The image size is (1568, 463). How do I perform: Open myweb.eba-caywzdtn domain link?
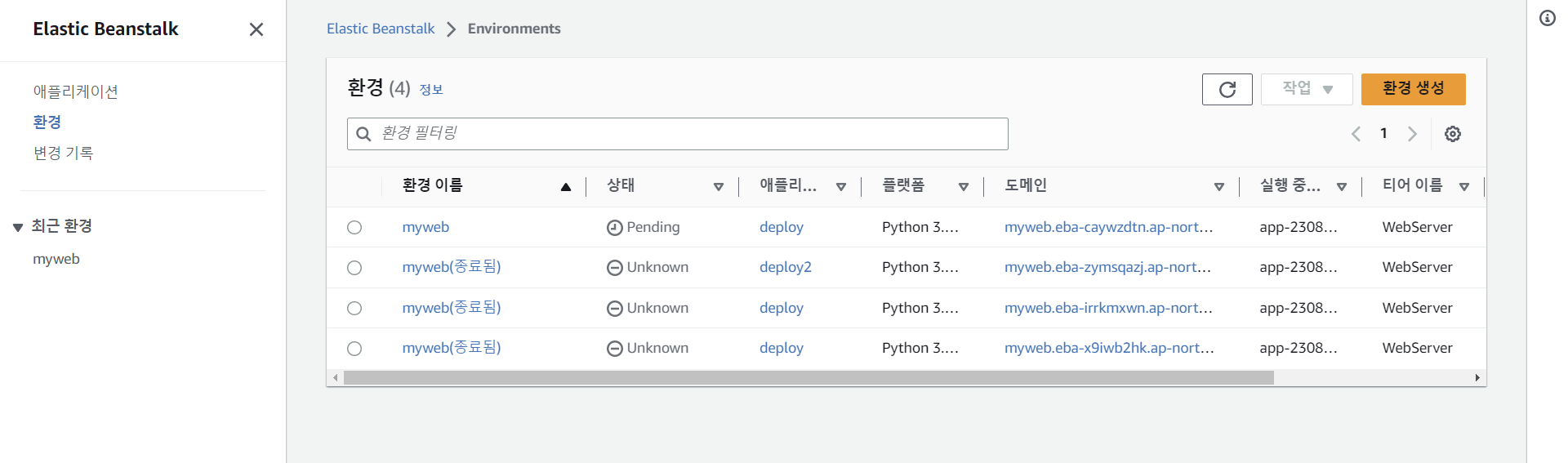[x=1108, y=227]
